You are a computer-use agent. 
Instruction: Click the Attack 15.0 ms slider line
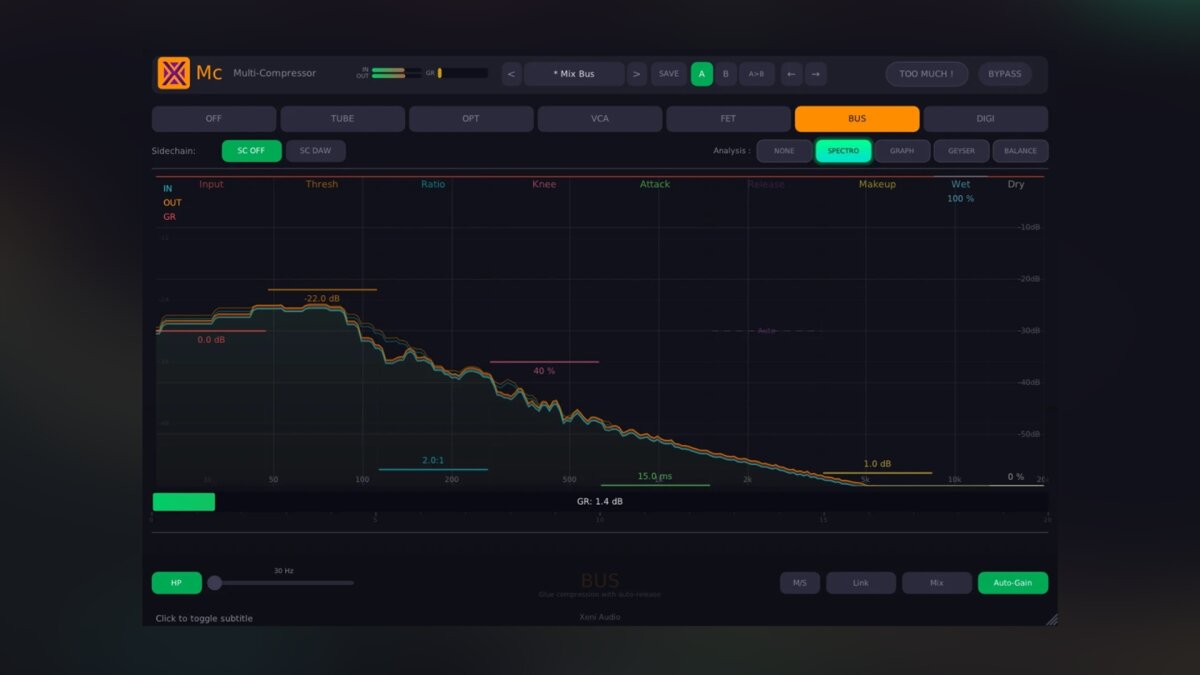pos(655,485)
